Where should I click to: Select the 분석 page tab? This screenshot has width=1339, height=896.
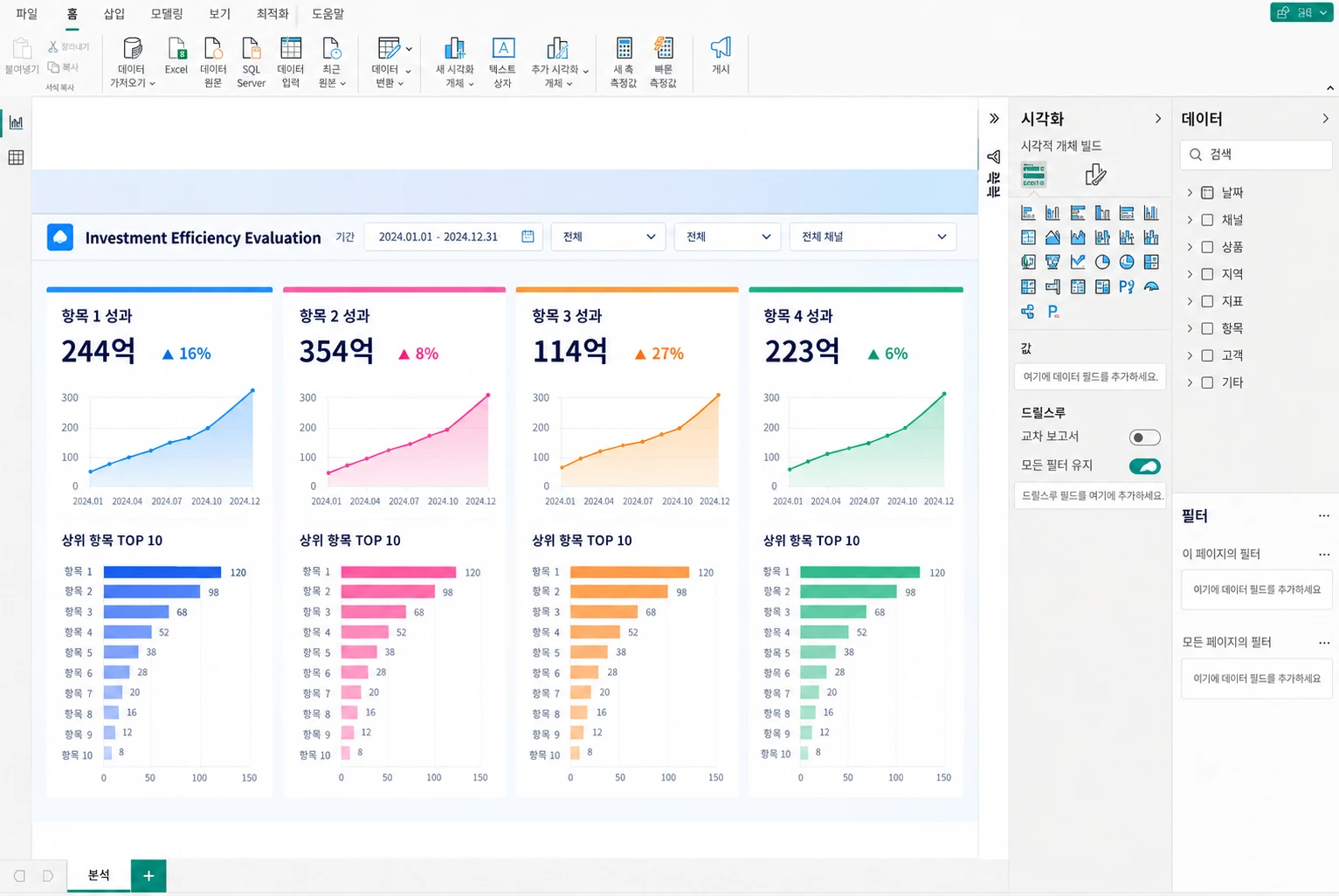[99, 875]
